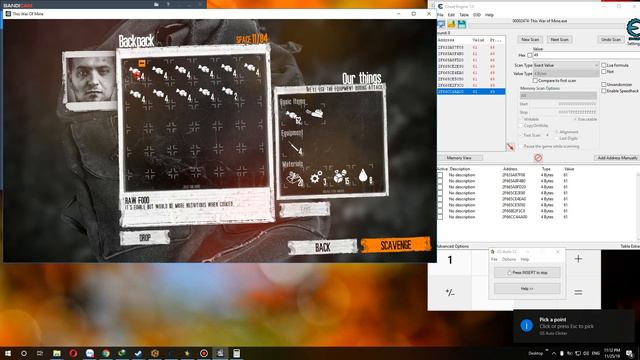The height and width of the screenshot is (360, 640).
Task: Open the Windows Start menu
Action: click(8, 353)
